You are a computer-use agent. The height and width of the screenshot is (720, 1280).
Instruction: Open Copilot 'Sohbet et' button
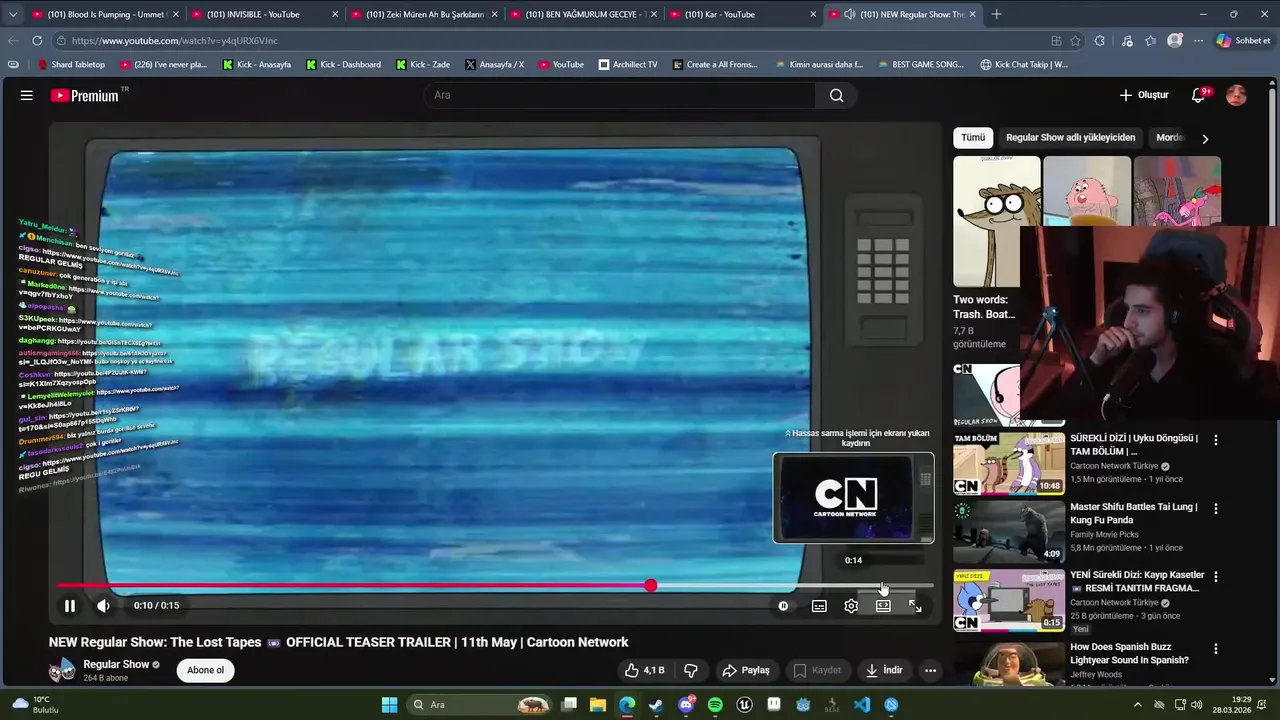(x=1243, y=41)
